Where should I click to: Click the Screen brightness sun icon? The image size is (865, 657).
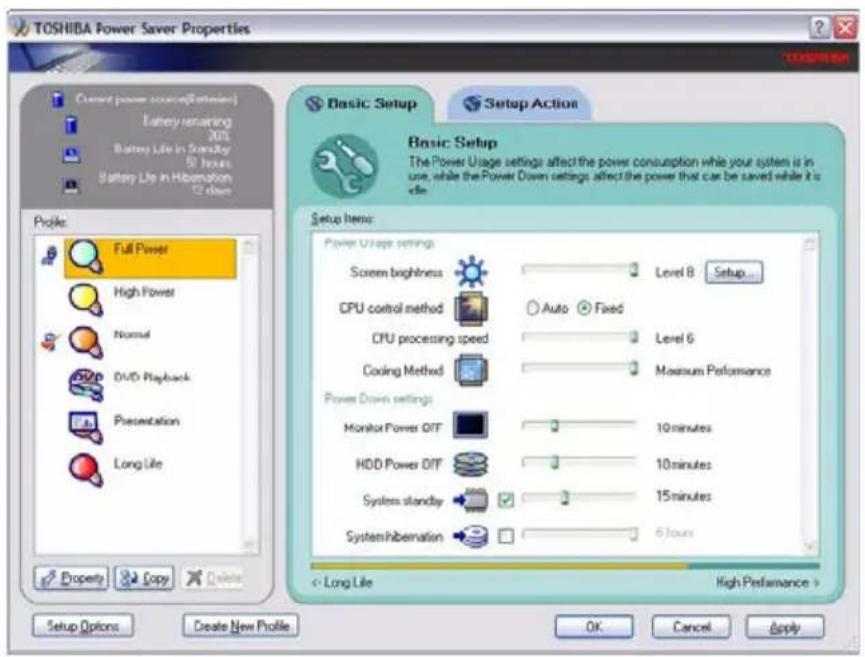(x=471, y=272)
